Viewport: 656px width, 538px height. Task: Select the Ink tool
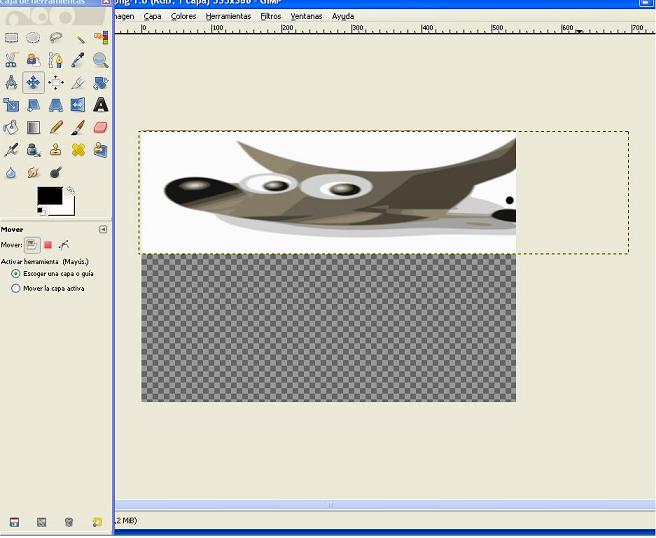(x=33, y=150)
